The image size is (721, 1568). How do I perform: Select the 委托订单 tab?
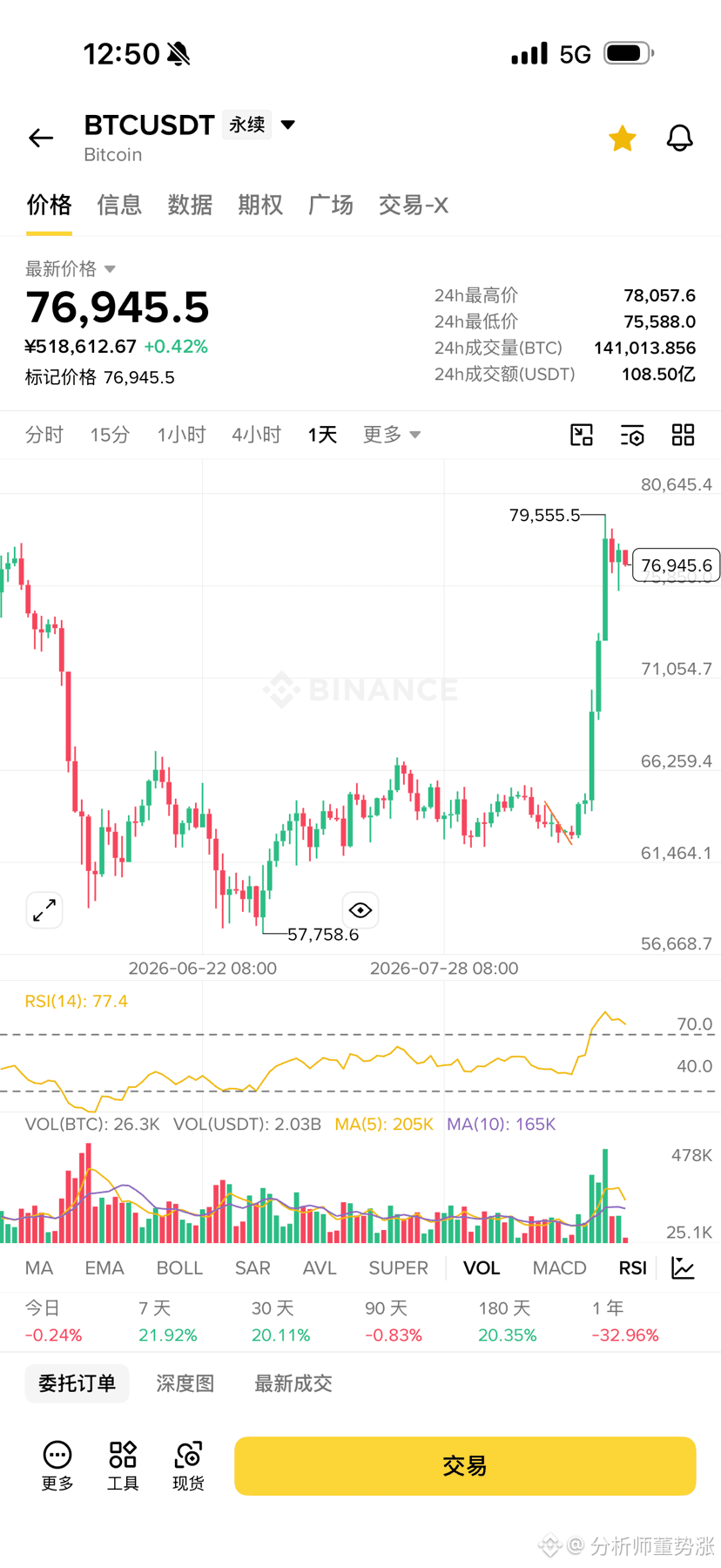[x=77, y=1383]
